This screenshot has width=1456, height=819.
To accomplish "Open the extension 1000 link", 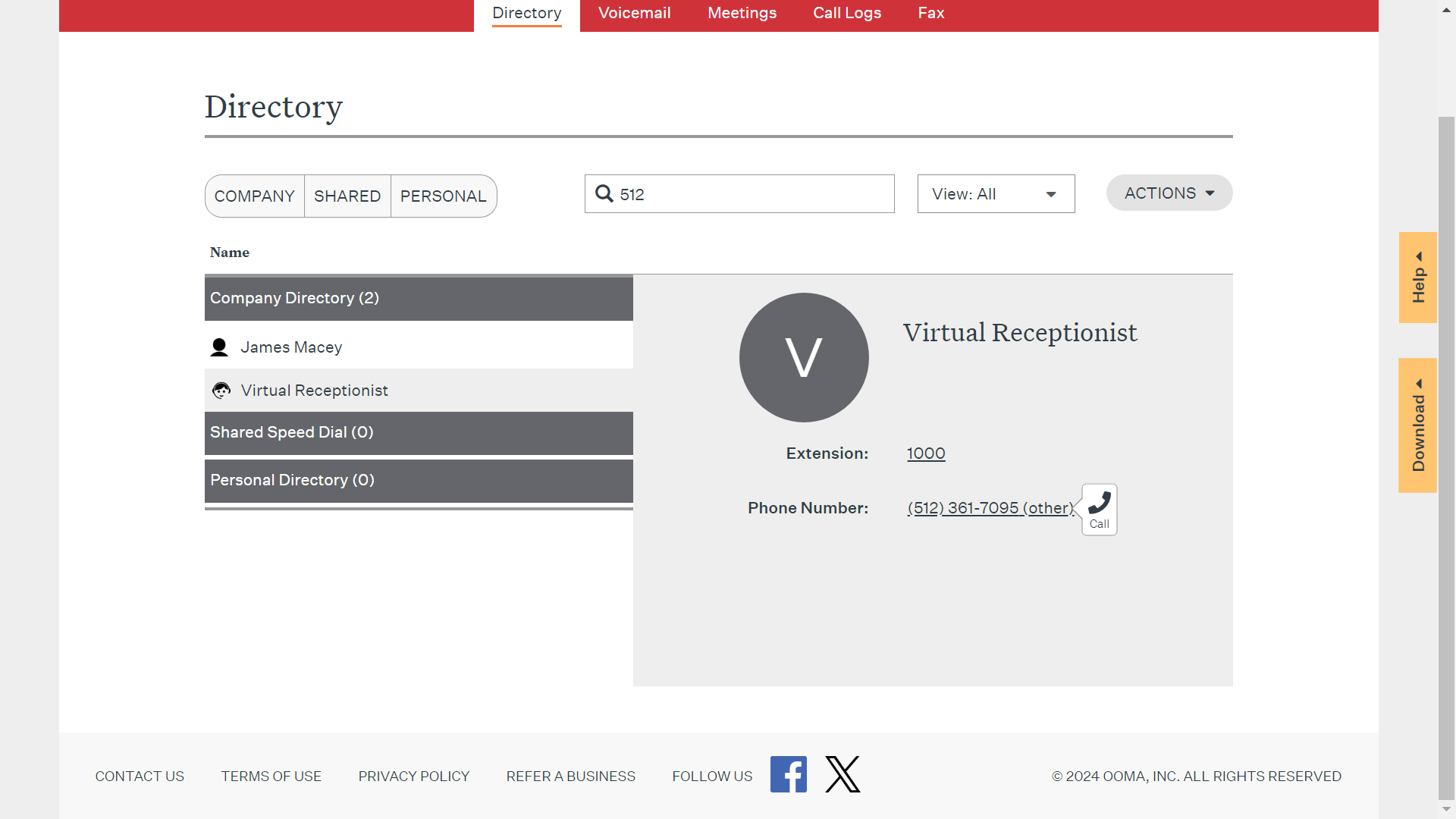I will coord(926,453).
